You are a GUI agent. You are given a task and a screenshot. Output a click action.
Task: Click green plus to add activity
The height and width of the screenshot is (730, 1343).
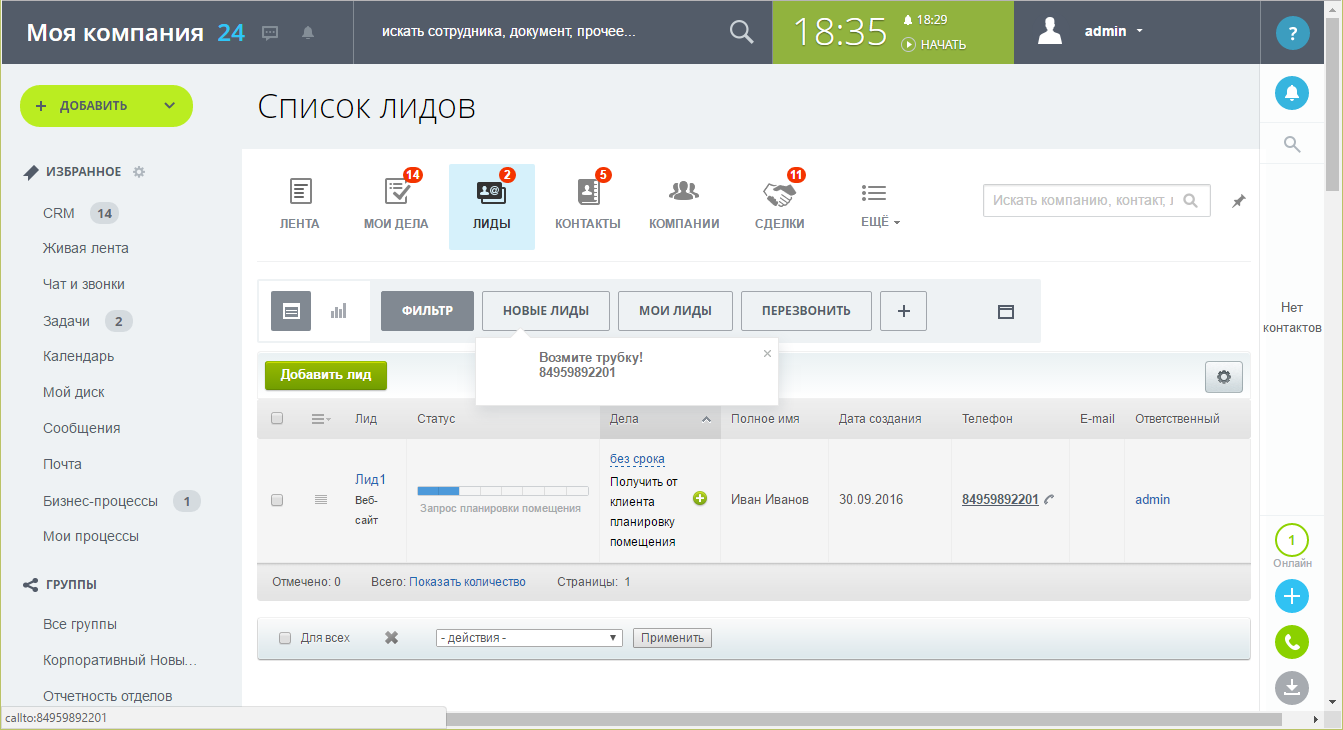[x=700, y=499]
